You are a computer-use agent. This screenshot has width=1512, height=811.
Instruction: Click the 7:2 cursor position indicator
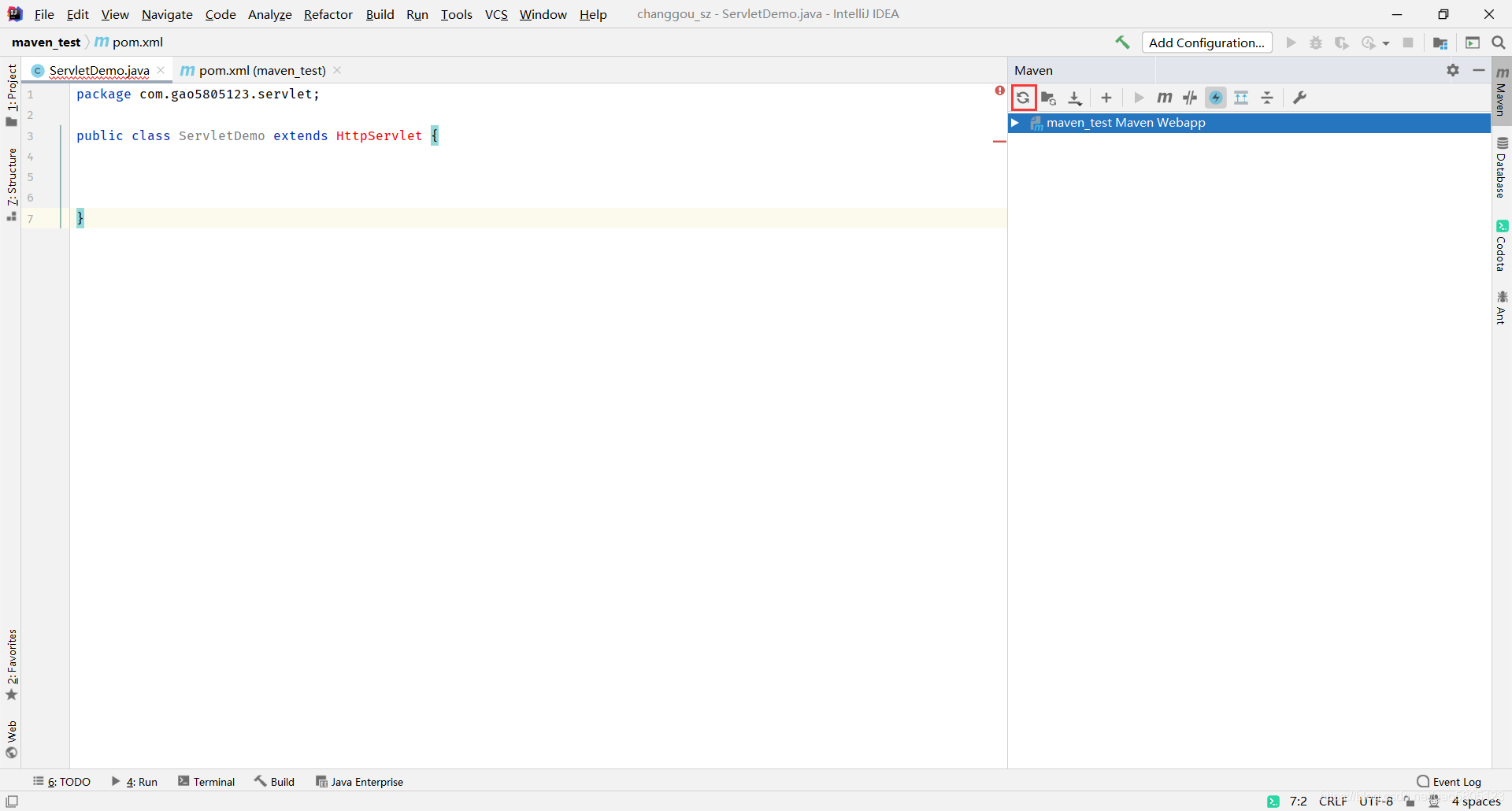tap(1299, 802)
